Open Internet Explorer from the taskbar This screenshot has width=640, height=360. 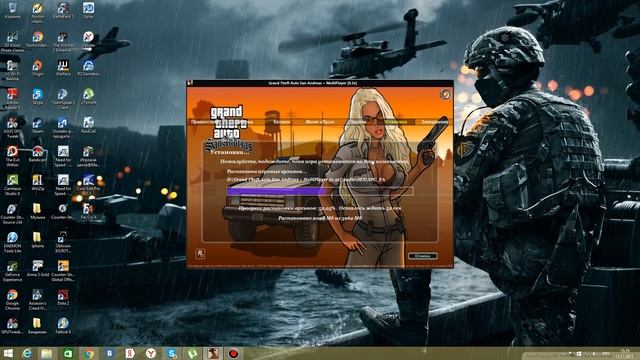27,353
